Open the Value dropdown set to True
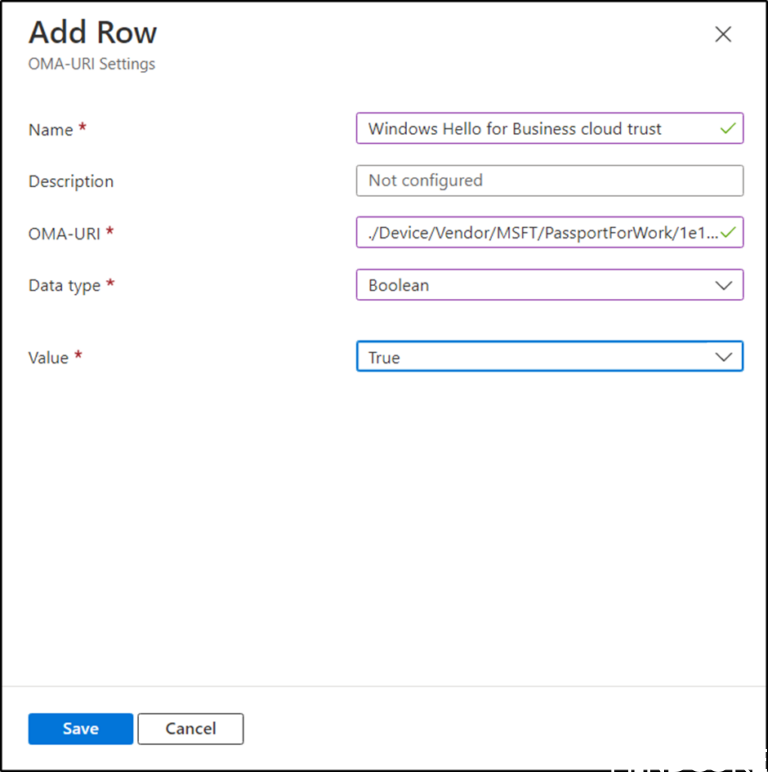The image size is (768, 772). 549,356
